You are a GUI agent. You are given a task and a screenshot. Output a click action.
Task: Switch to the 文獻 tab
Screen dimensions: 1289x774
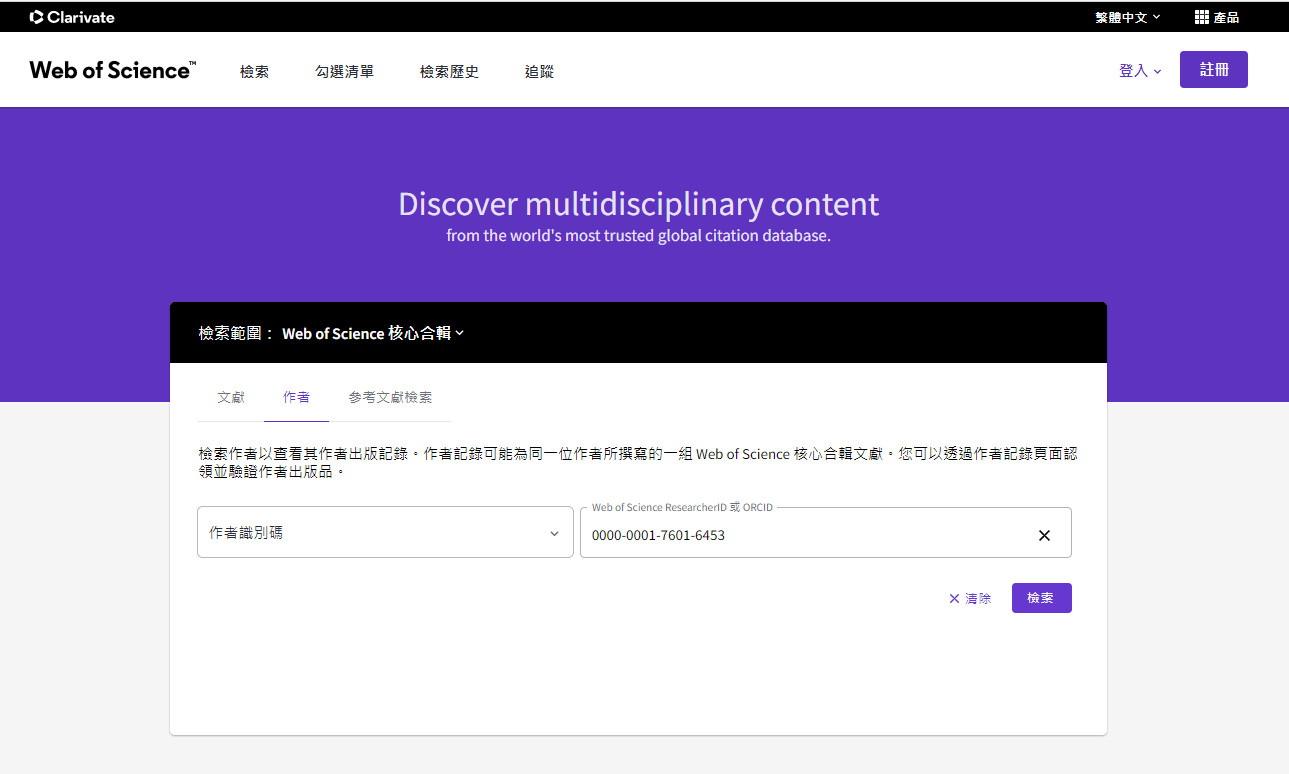tap(231, 397)
